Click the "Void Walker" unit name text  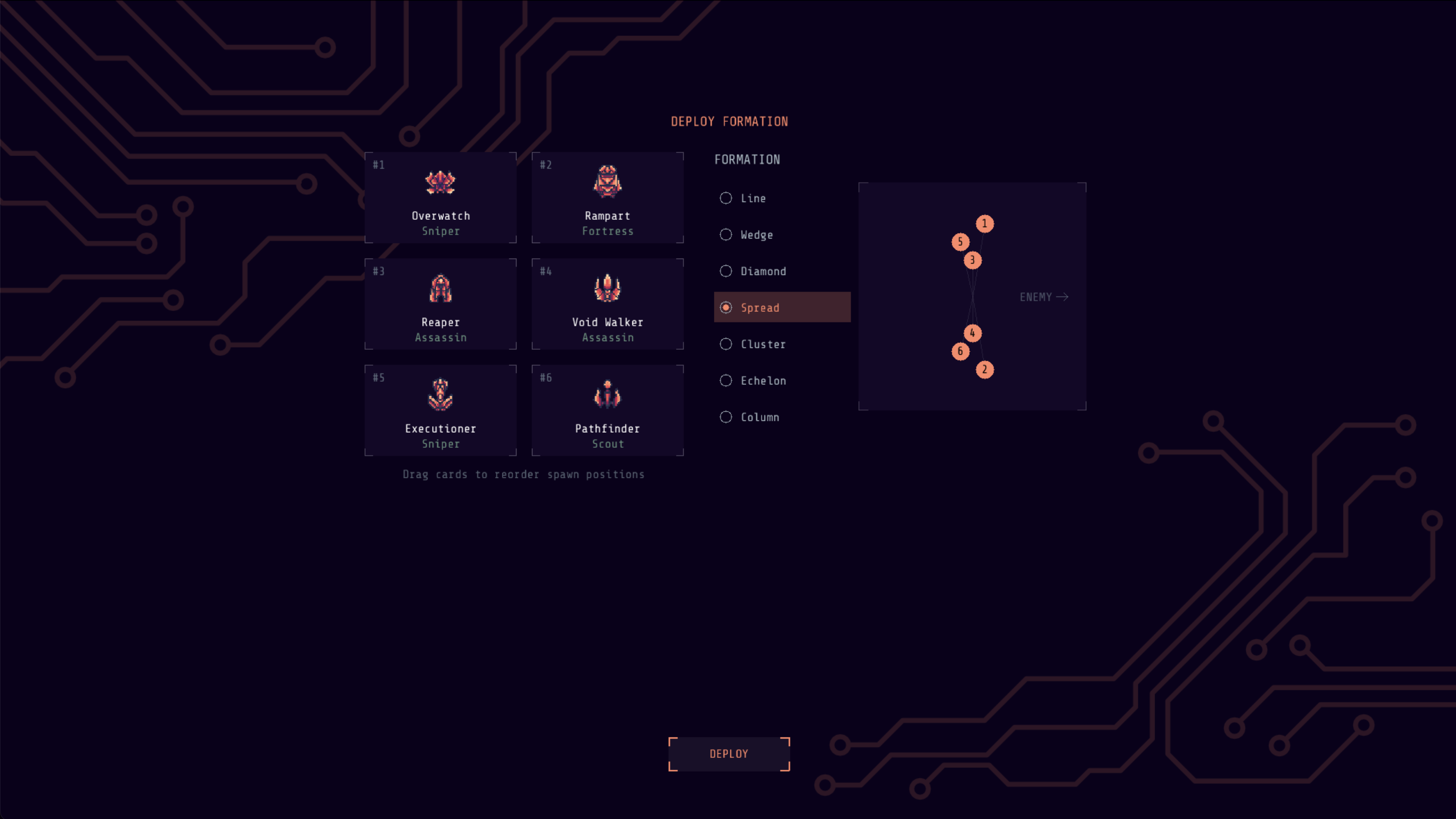pyautogui.click(x=608, y=322)
